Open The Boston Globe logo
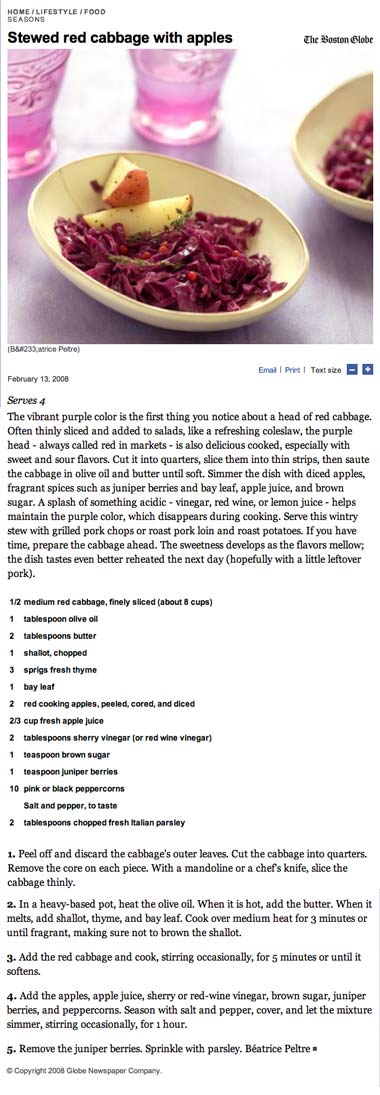The width and height of the screenshot is (380, 1095). [338, 39]
